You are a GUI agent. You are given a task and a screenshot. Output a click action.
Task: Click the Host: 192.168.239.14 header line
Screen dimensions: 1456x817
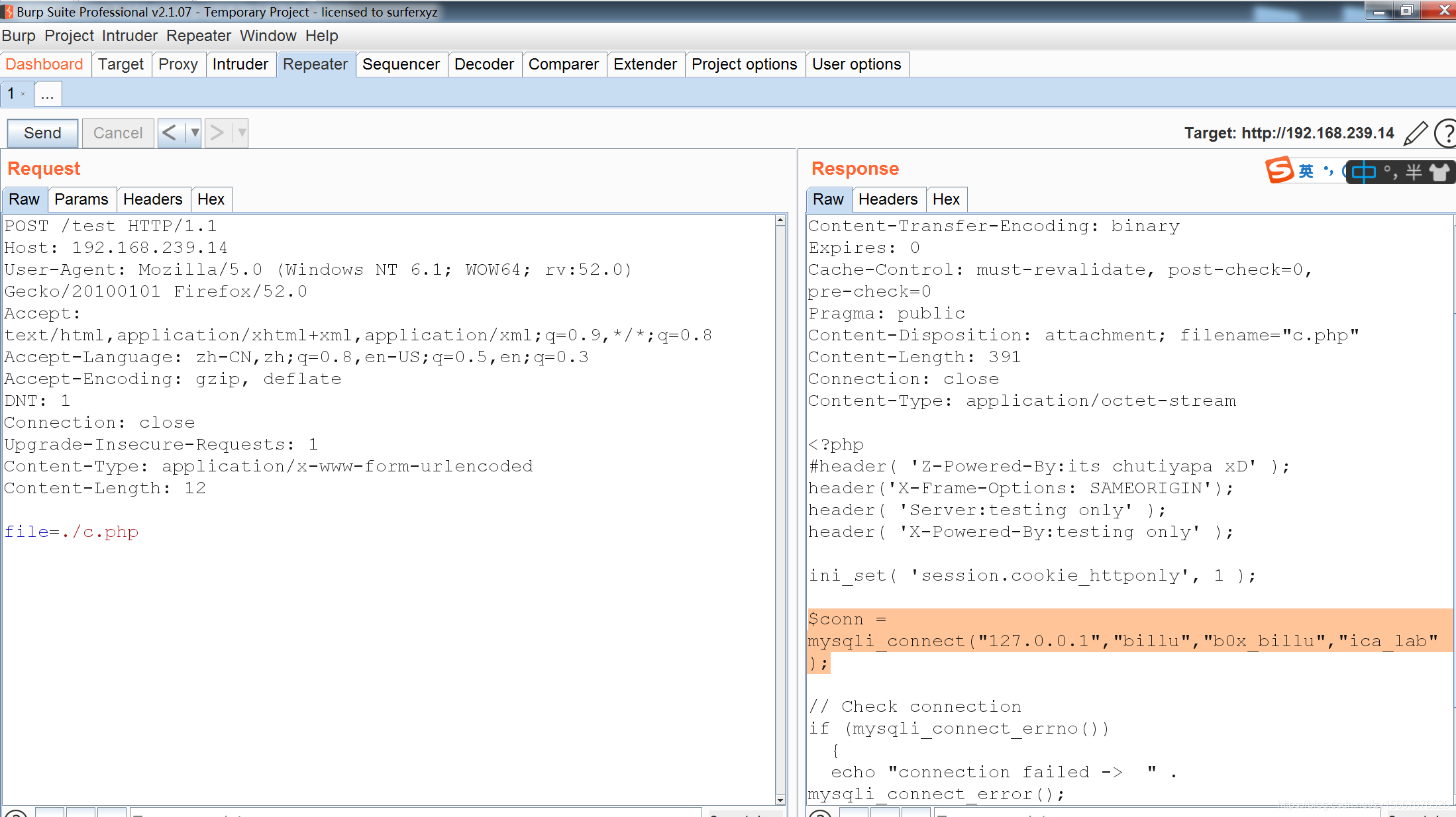[x=116, y=248]
